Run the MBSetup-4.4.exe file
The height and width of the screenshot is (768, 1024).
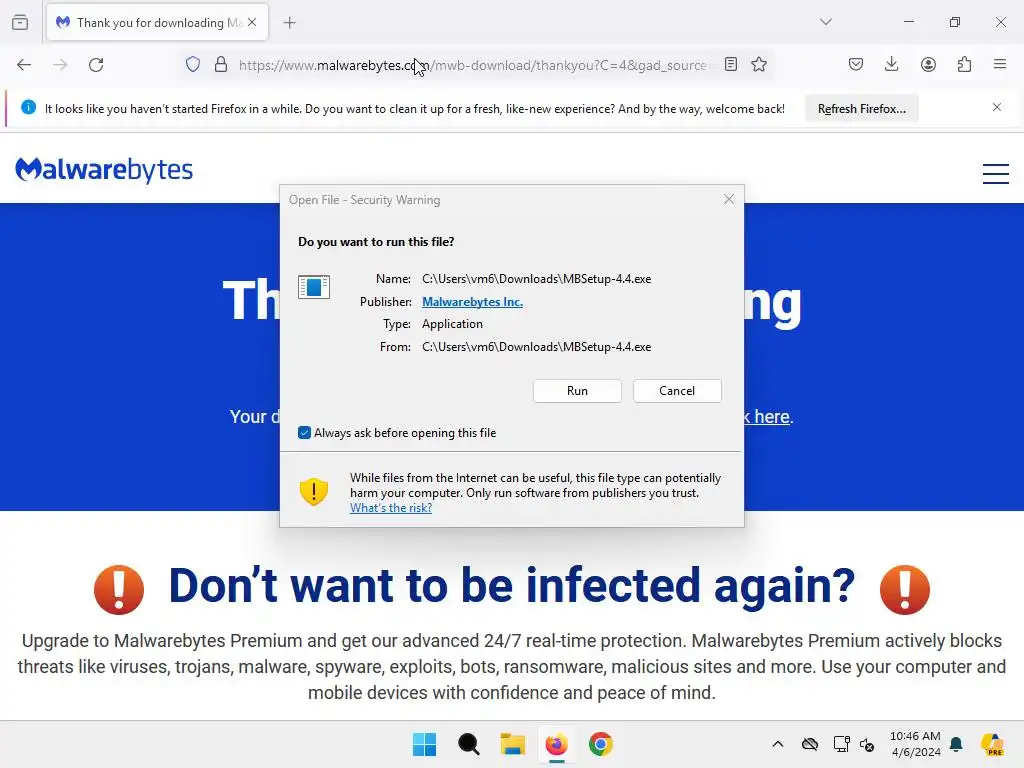[577, 391]
